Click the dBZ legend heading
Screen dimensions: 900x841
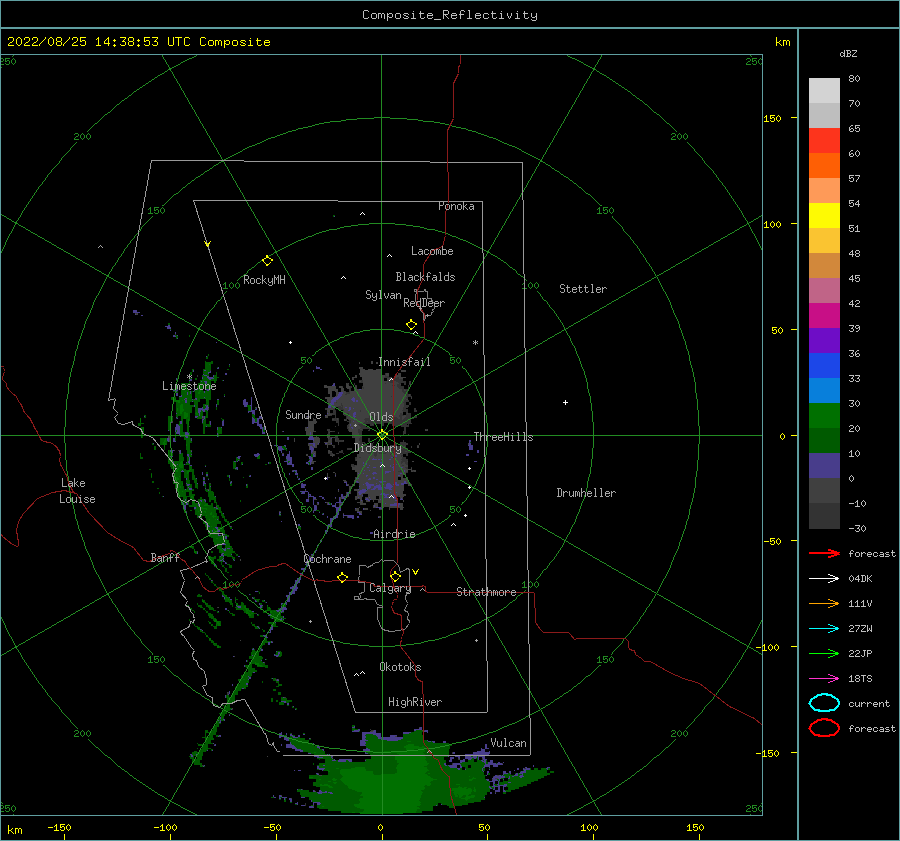(x=848, y=53)
